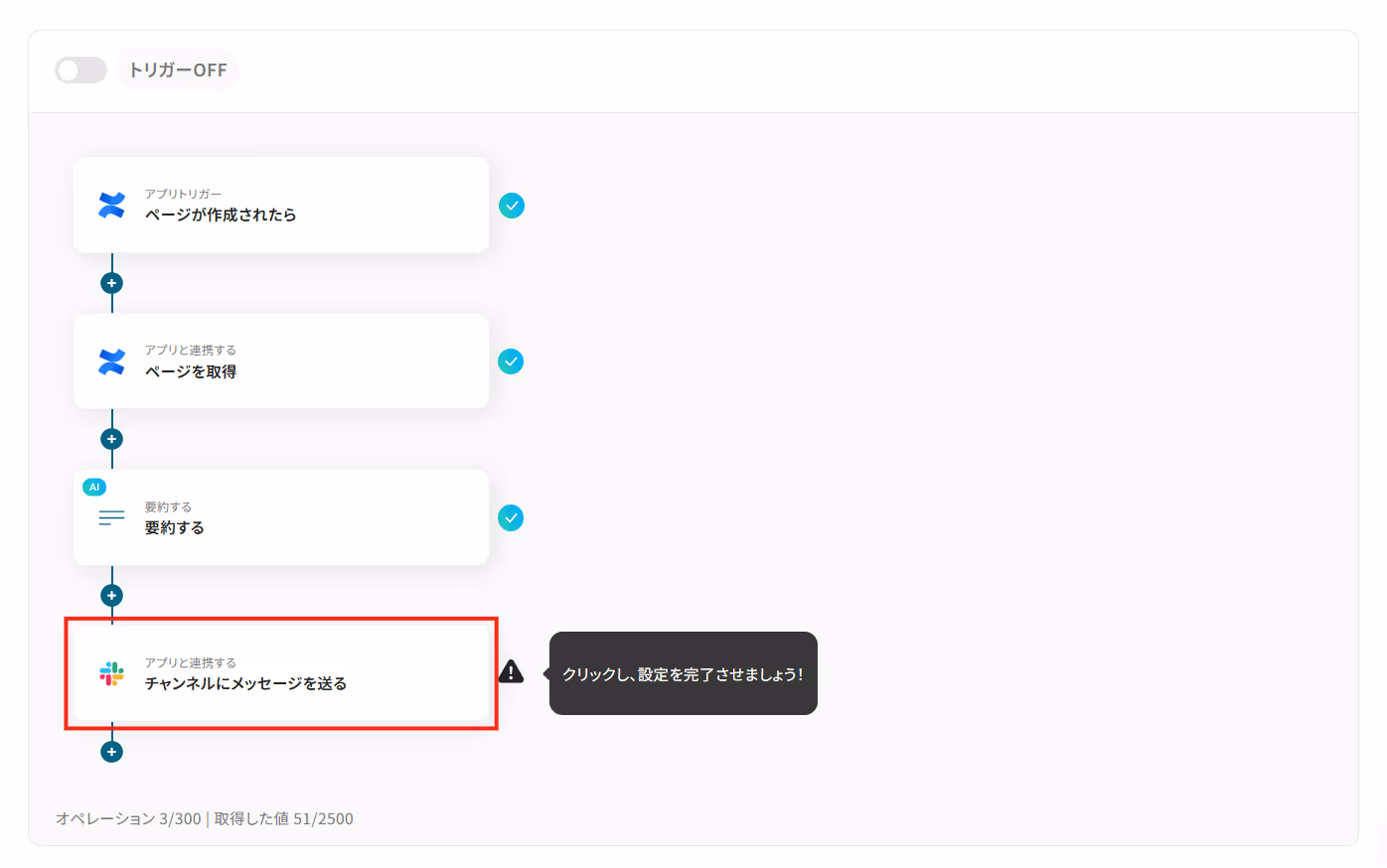This screenshot has height=868, width=1387.
Task: Click 取得した値 51/2500 counter
Action: coord(284,818)
